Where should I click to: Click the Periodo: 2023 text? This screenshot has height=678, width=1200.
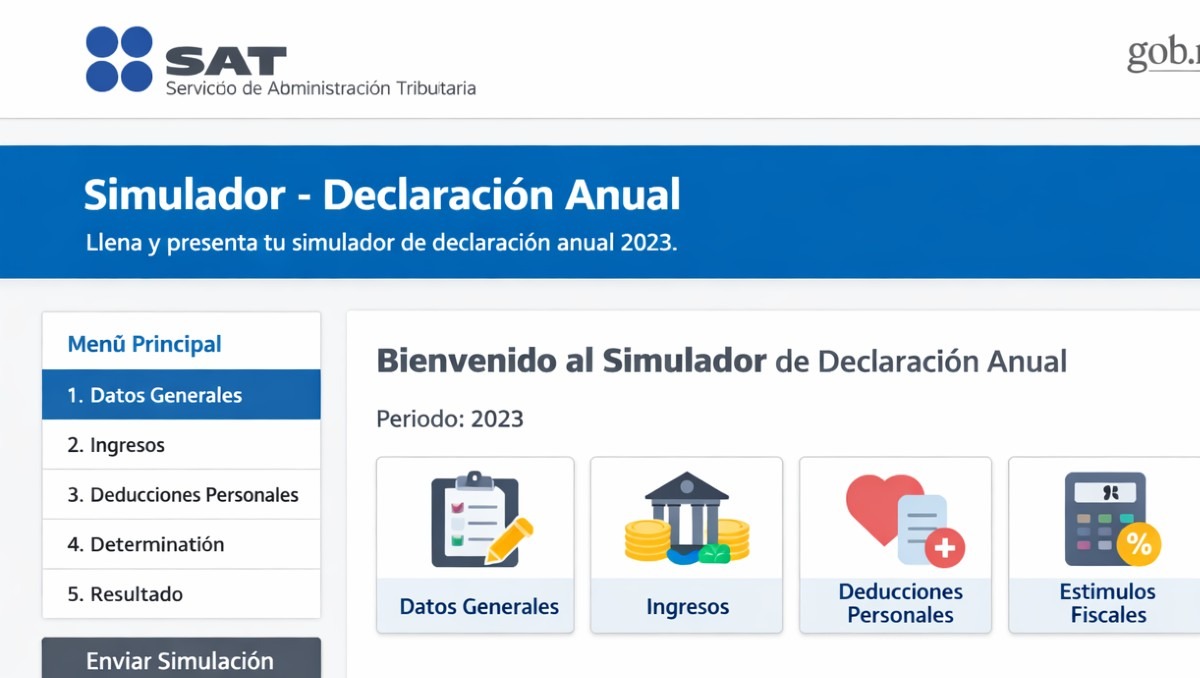tap(449, 419)
